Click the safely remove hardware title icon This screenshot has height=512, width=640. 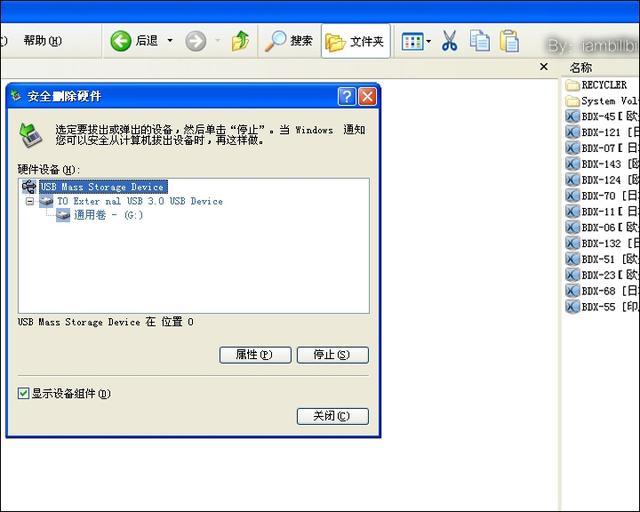(16, 96)
